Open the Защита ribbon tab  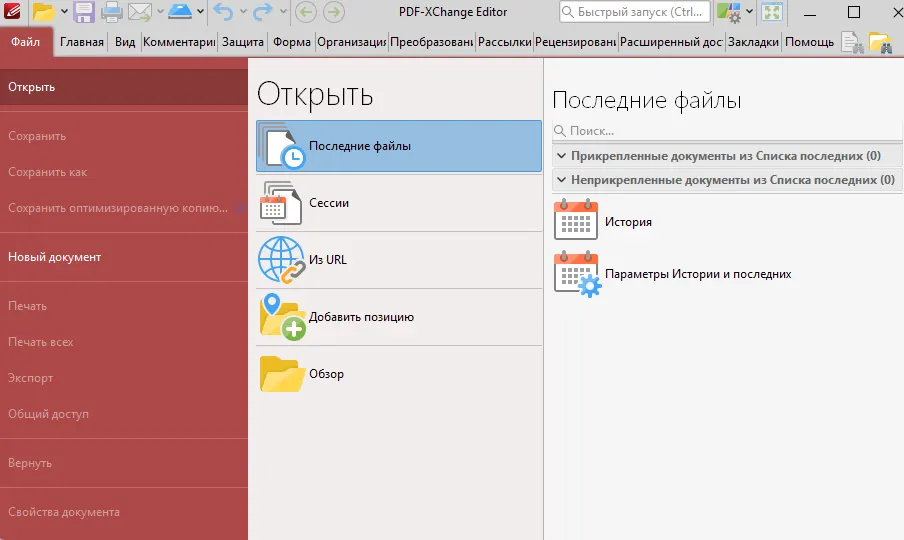243,42
